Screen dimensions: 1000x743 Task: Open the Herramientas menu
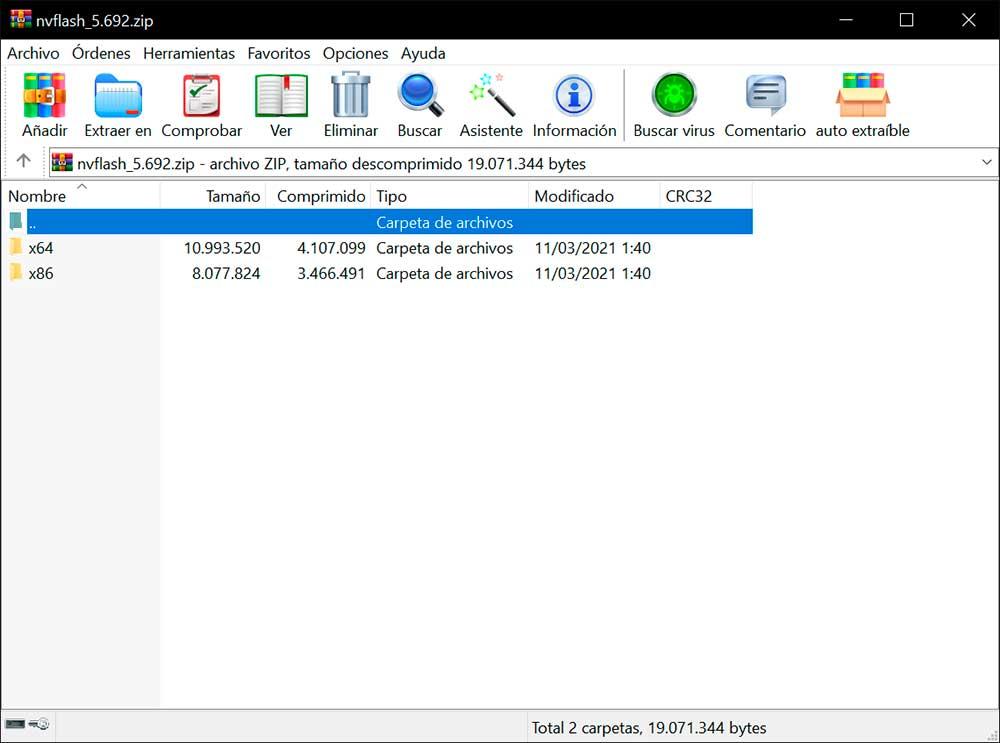pos(189,53)
